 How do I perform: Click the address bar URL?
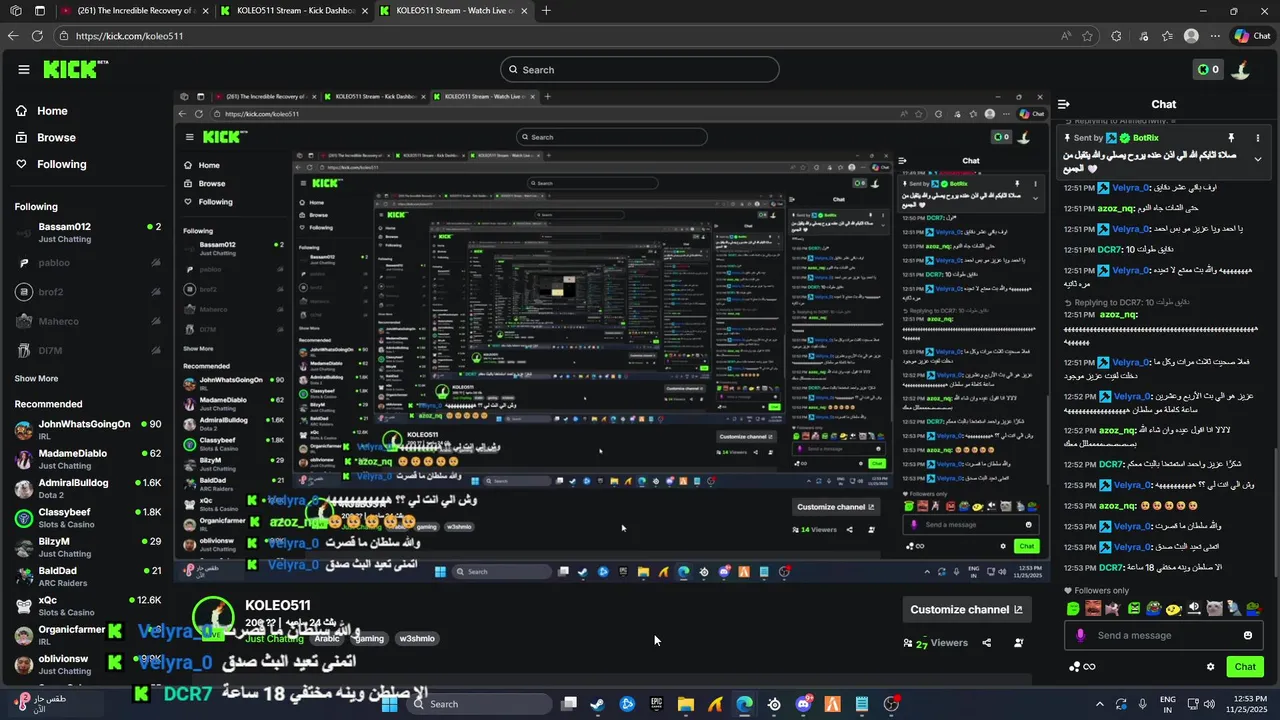129,36
